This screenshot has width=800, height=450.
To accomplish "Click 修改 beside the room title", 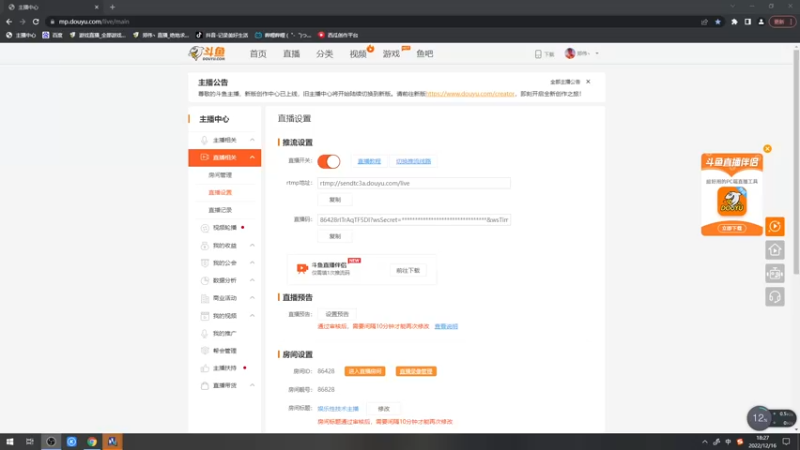I will click(x=384, y=409).
